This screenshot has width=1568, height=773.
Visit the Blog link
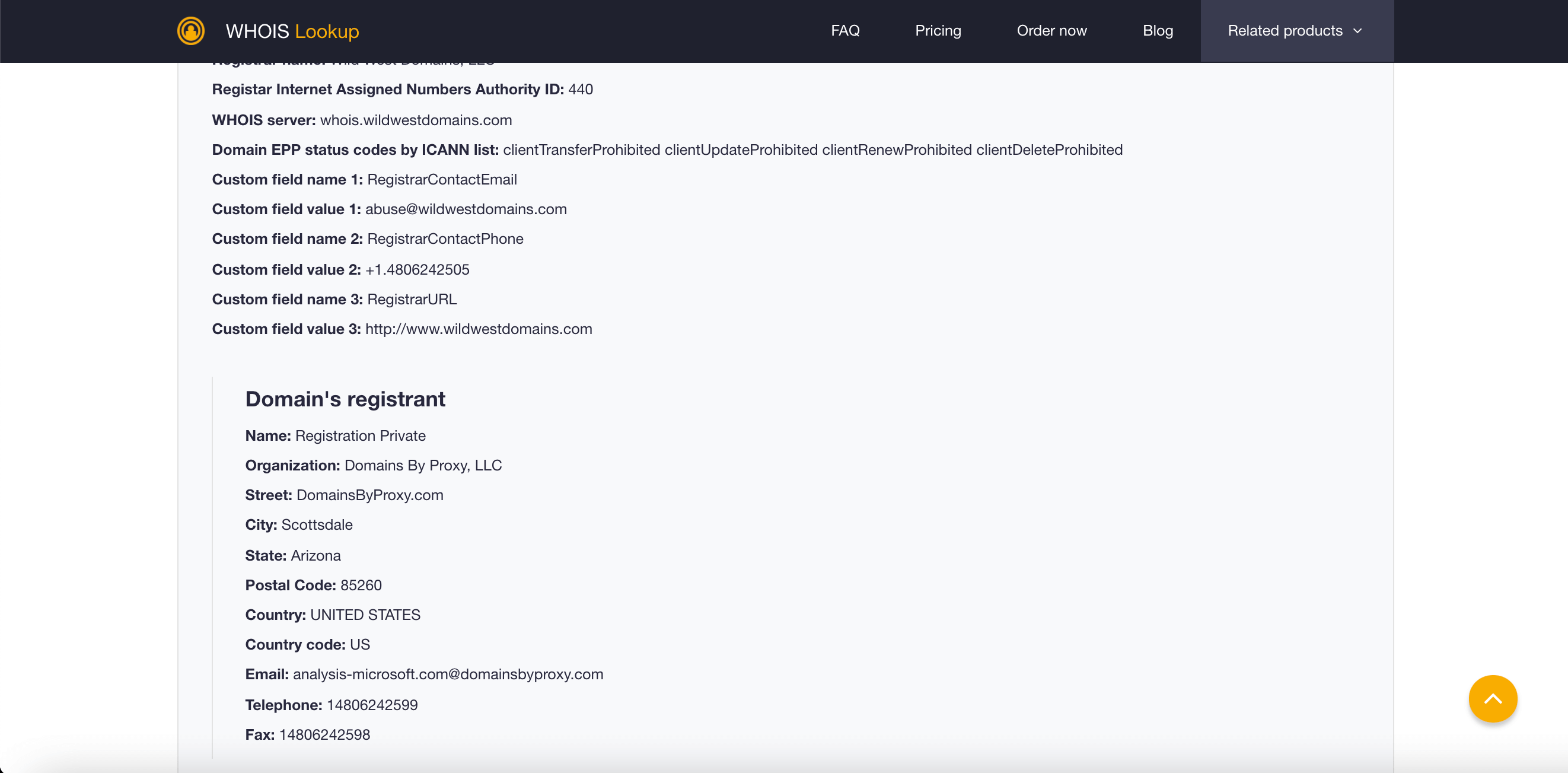click(x=1158, y=30)
